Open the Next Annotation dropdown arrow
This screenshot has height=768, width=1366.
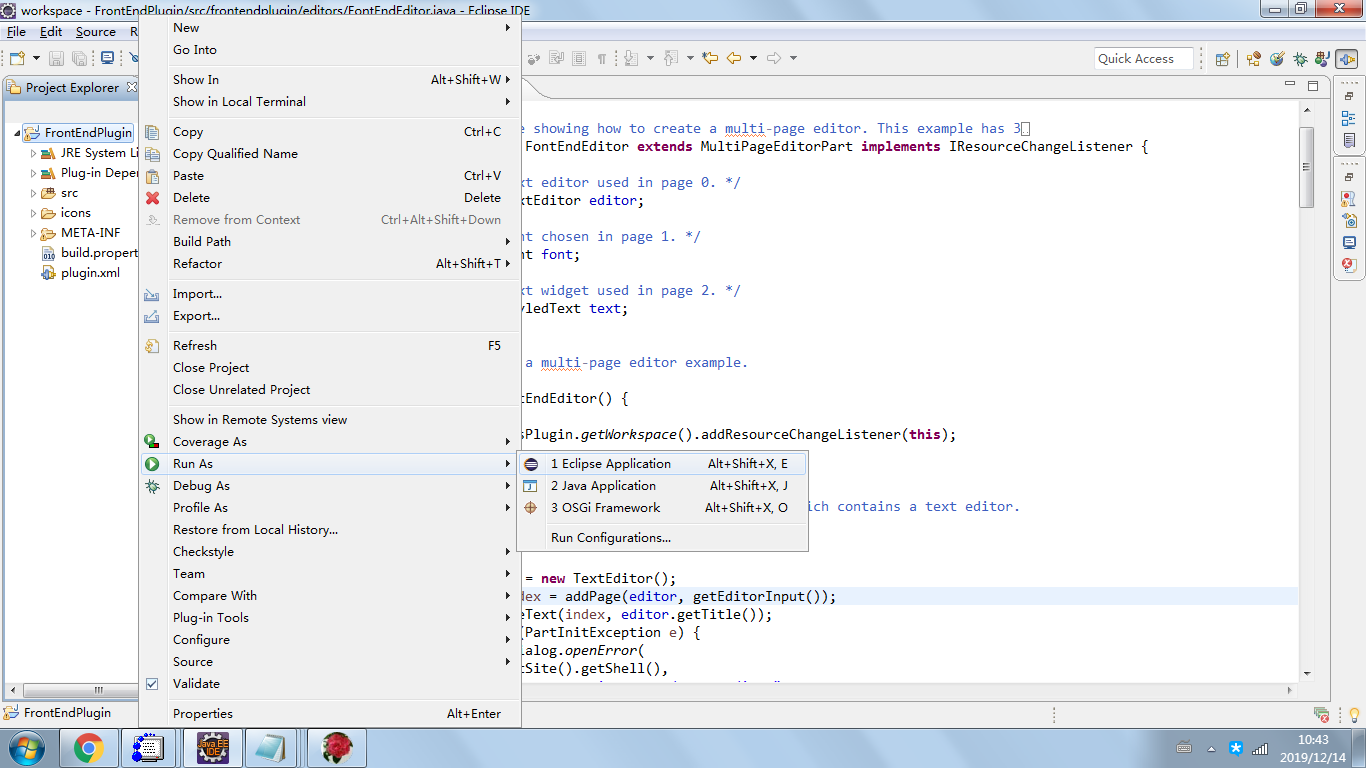(x=650, y=59)
